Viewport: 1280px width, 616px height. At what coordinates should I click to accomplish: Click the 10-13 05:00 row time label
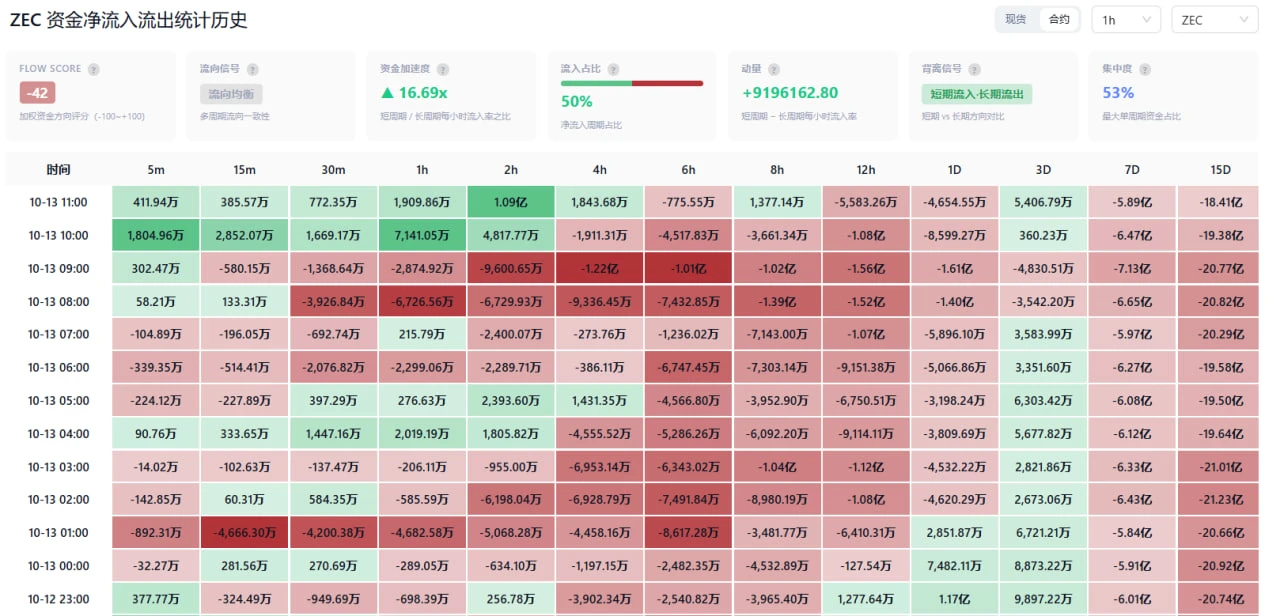tap(59, 400)
